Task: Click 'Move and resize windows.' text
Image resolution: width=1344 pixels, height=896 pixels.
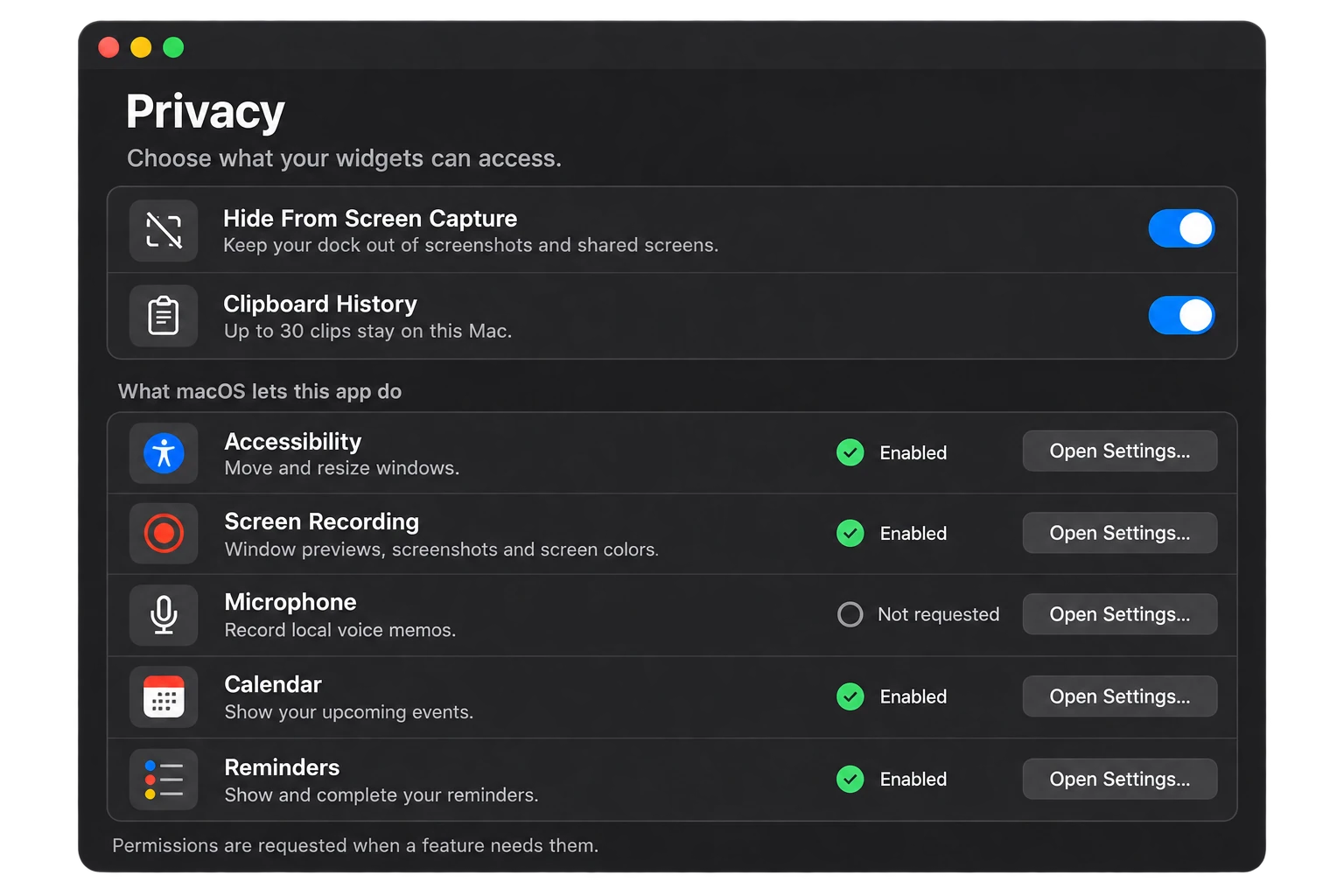Action: [342, 468]
